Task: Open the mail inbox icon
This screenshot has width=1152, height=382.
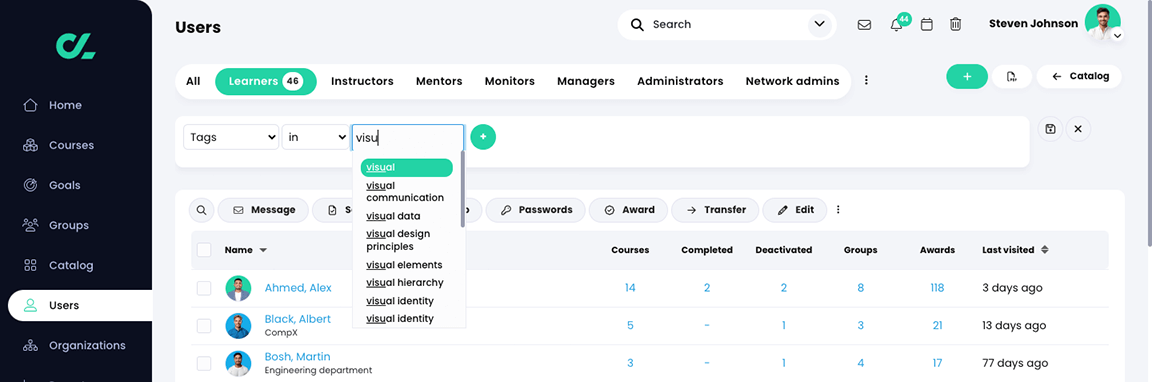Action: pyautogui.click(x=864, y=24)
